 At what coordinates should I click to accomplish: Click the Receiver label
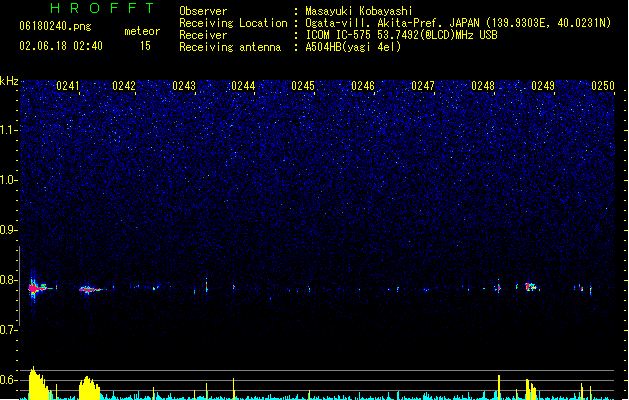[x=203, y=35]
